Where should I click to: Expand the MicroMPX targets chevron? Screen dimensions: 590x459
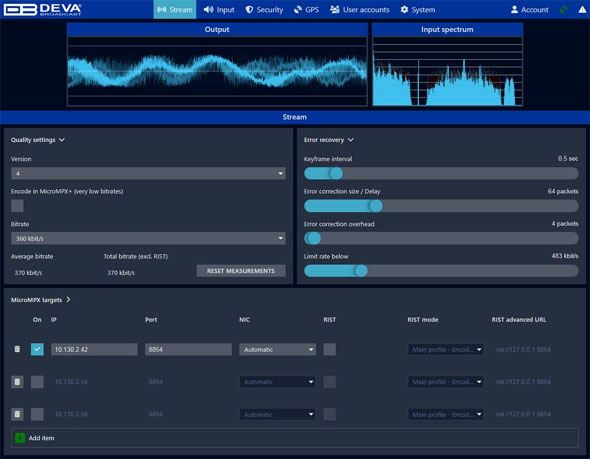click(68, 299)
